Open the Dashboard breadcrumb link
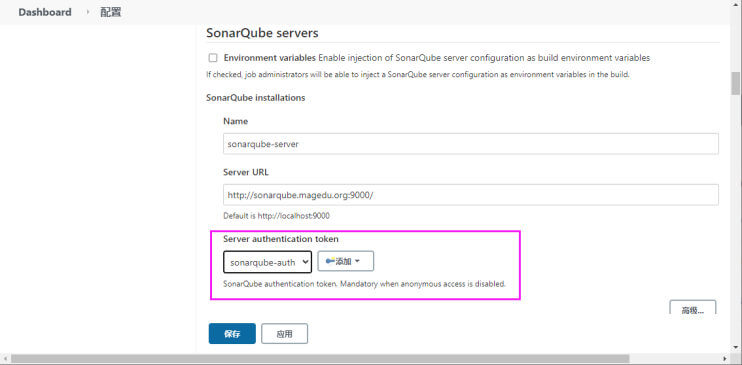The image size is (742, 365). click(45, 12)
